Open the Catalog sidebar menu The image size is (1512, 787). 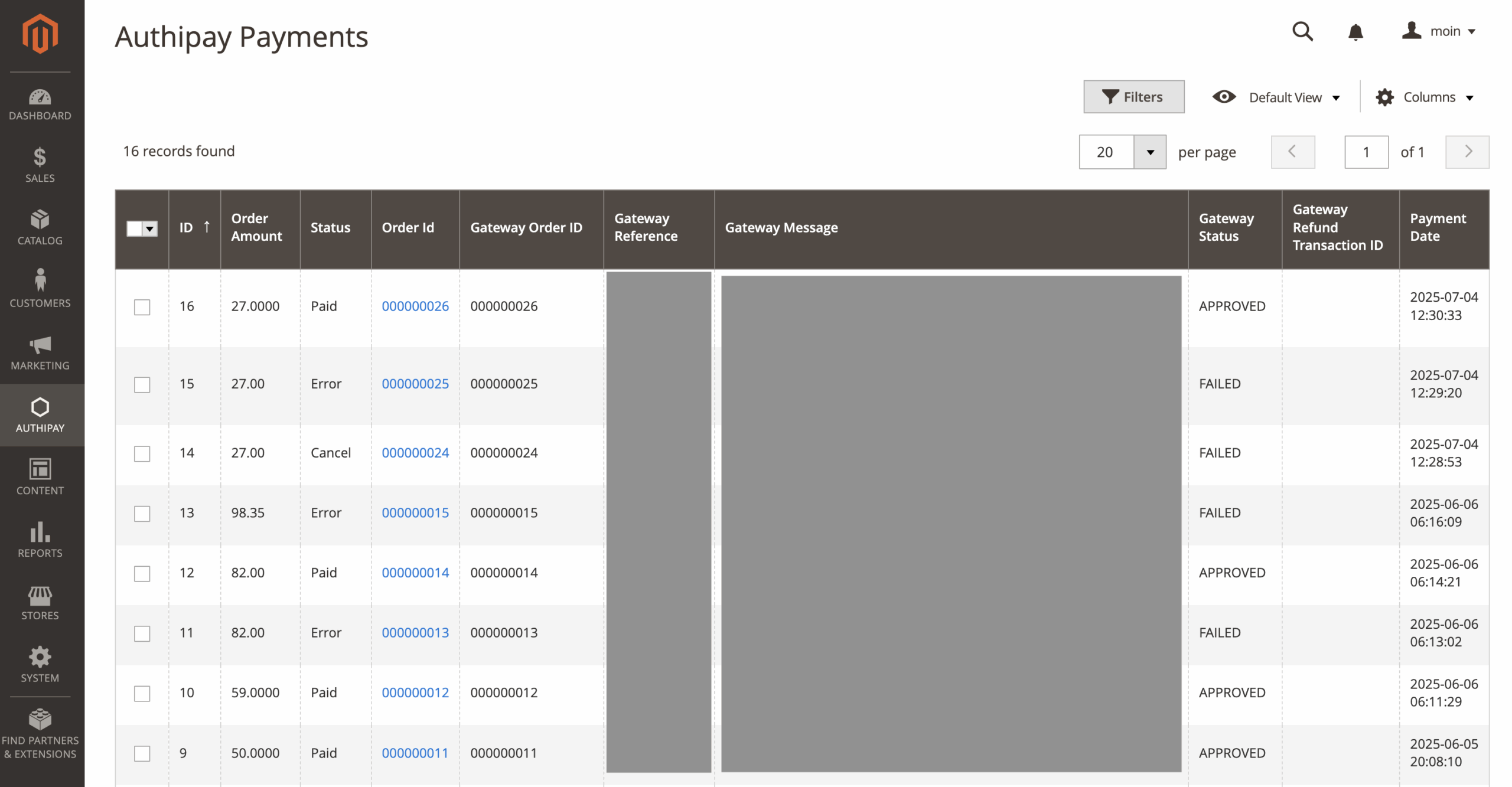coord(40,228)
